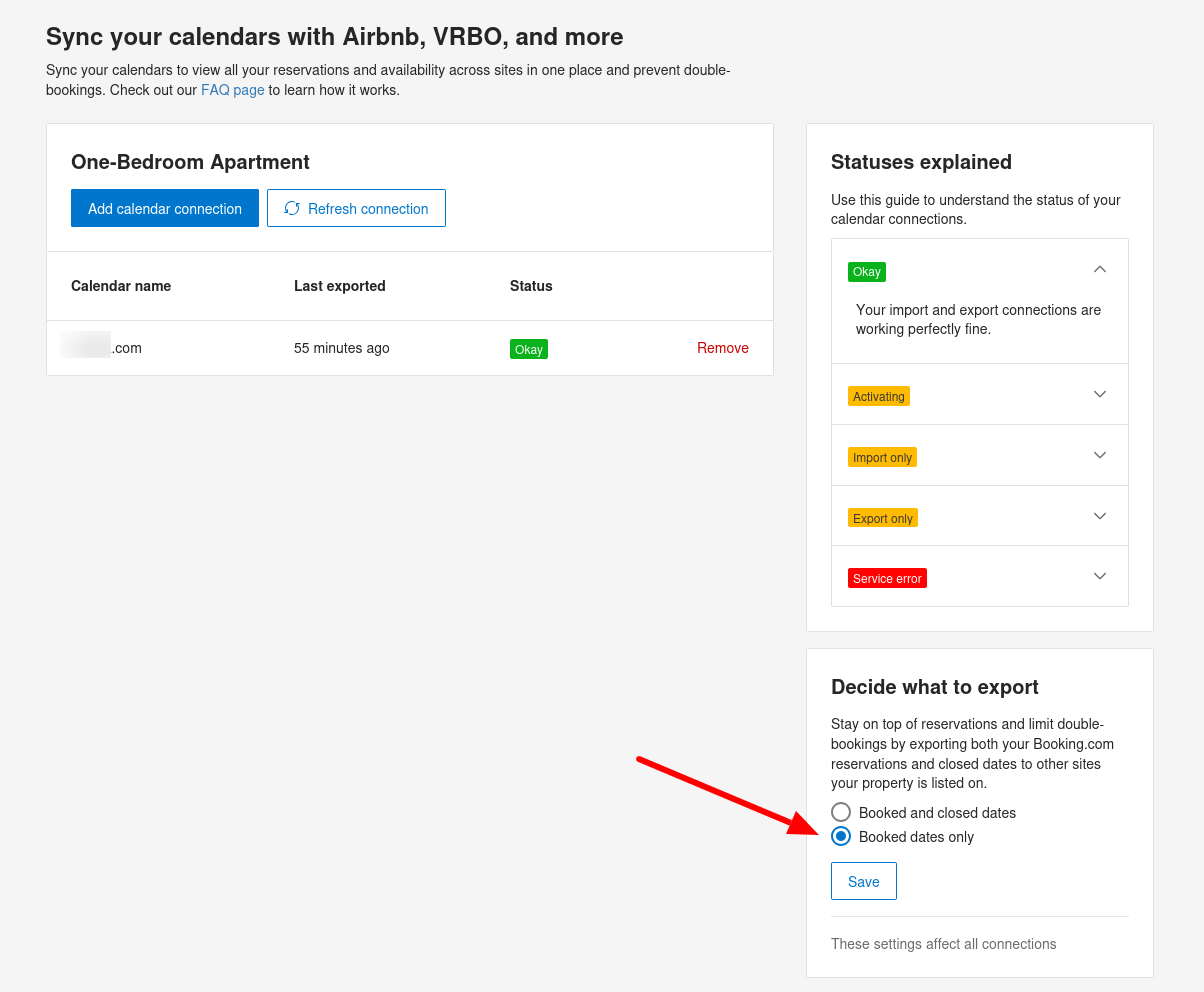Save the export settings
Screen dimensions: 1204x992
pos(863,881)
